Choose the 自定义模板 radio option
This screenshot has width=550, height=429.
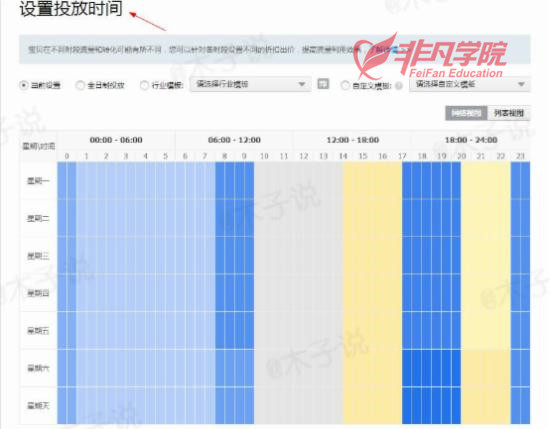[x=345, y=85]
